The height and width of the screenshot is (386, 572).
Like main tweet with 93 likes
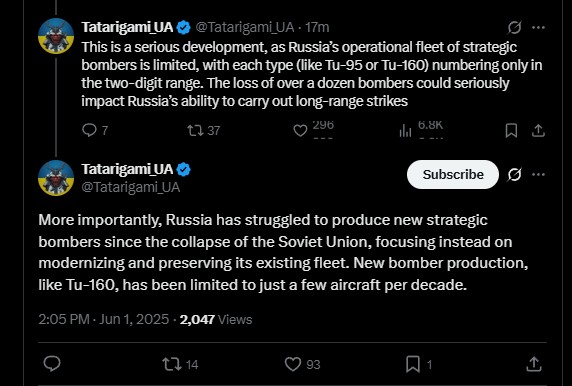(302, 364)
